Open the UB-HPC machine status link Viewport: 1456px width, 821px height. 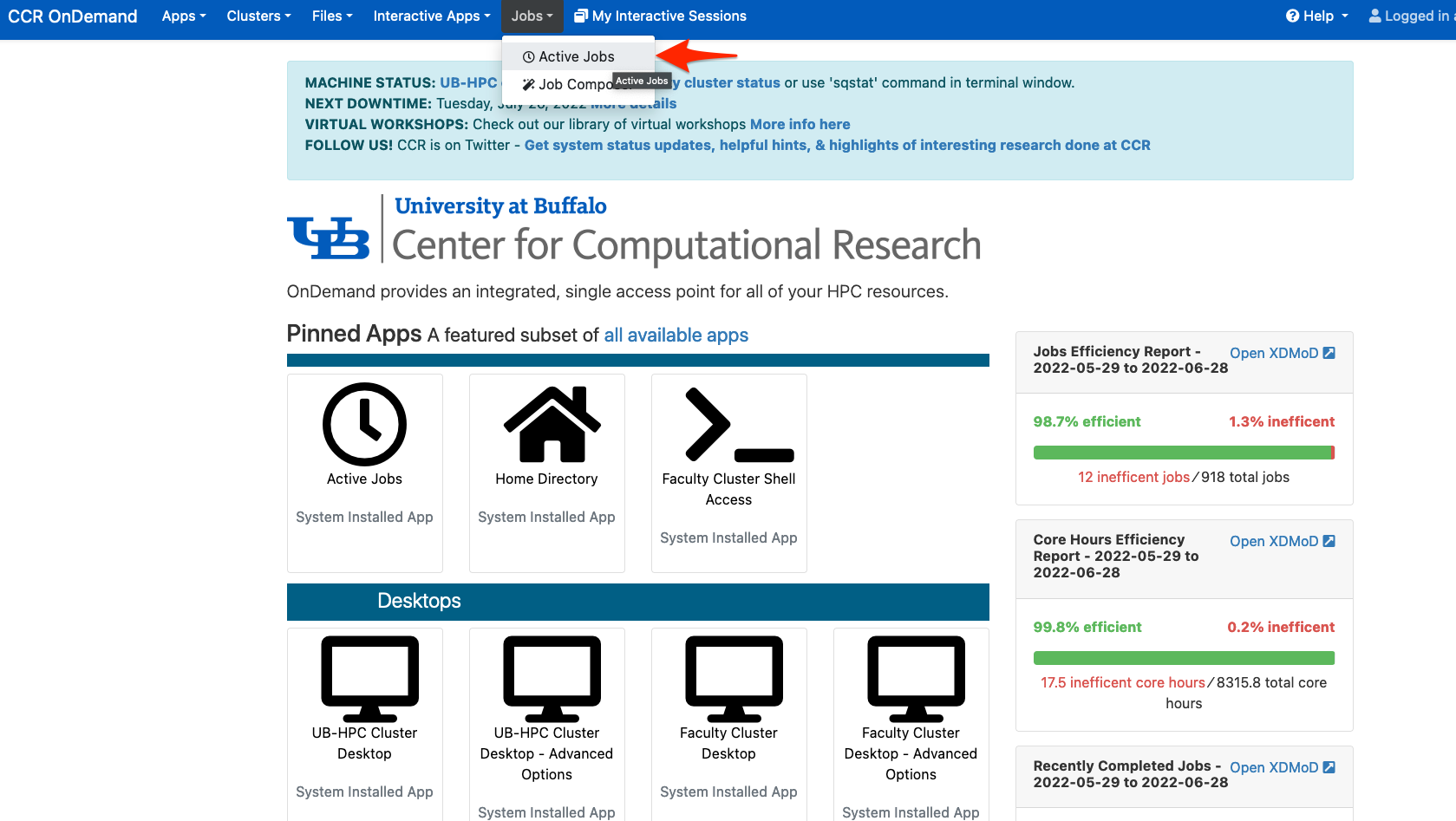tap(468, 82)
